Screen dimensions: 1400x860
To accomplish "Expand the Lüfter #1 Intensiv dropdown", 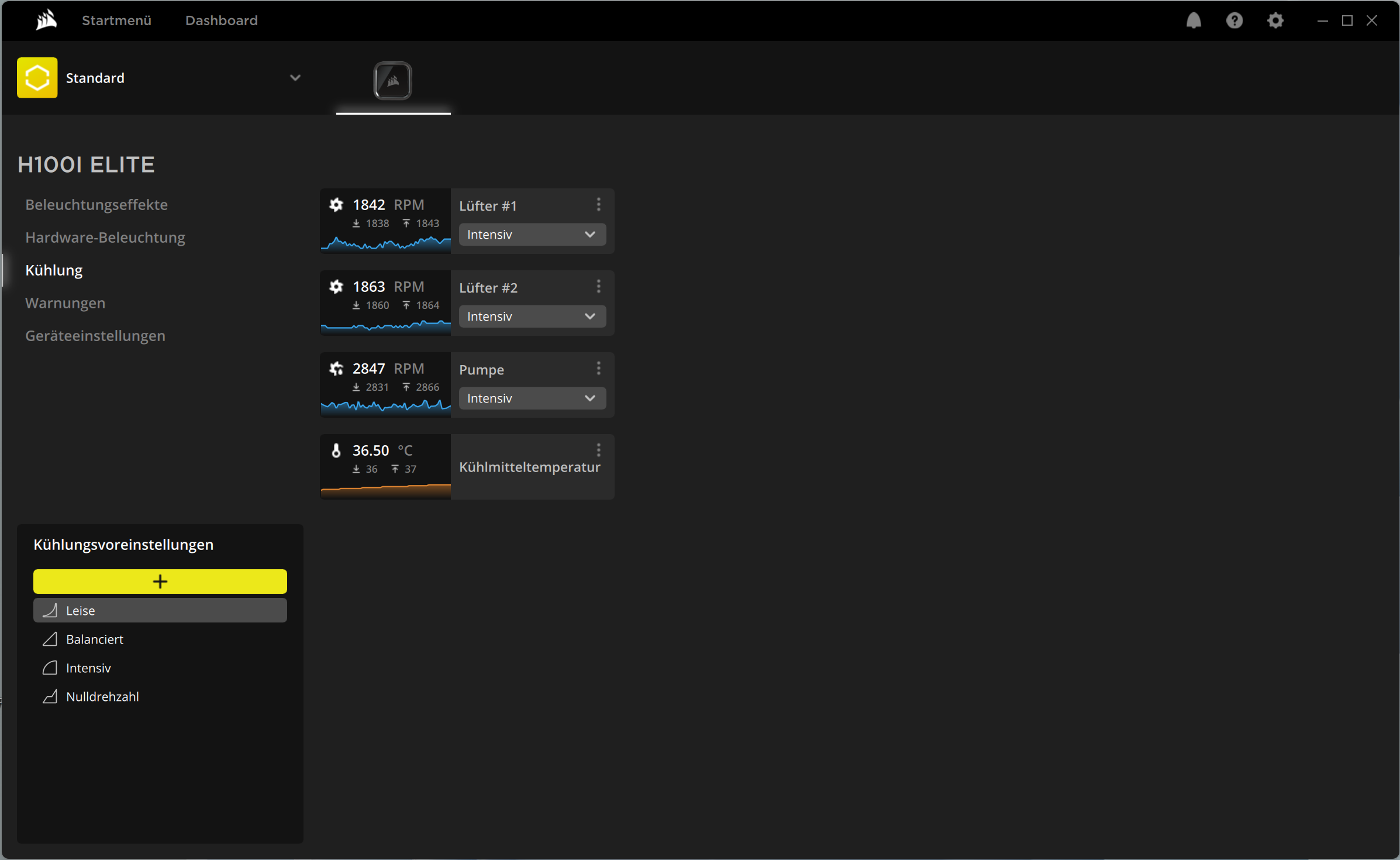I will click(x=532, y=235).
